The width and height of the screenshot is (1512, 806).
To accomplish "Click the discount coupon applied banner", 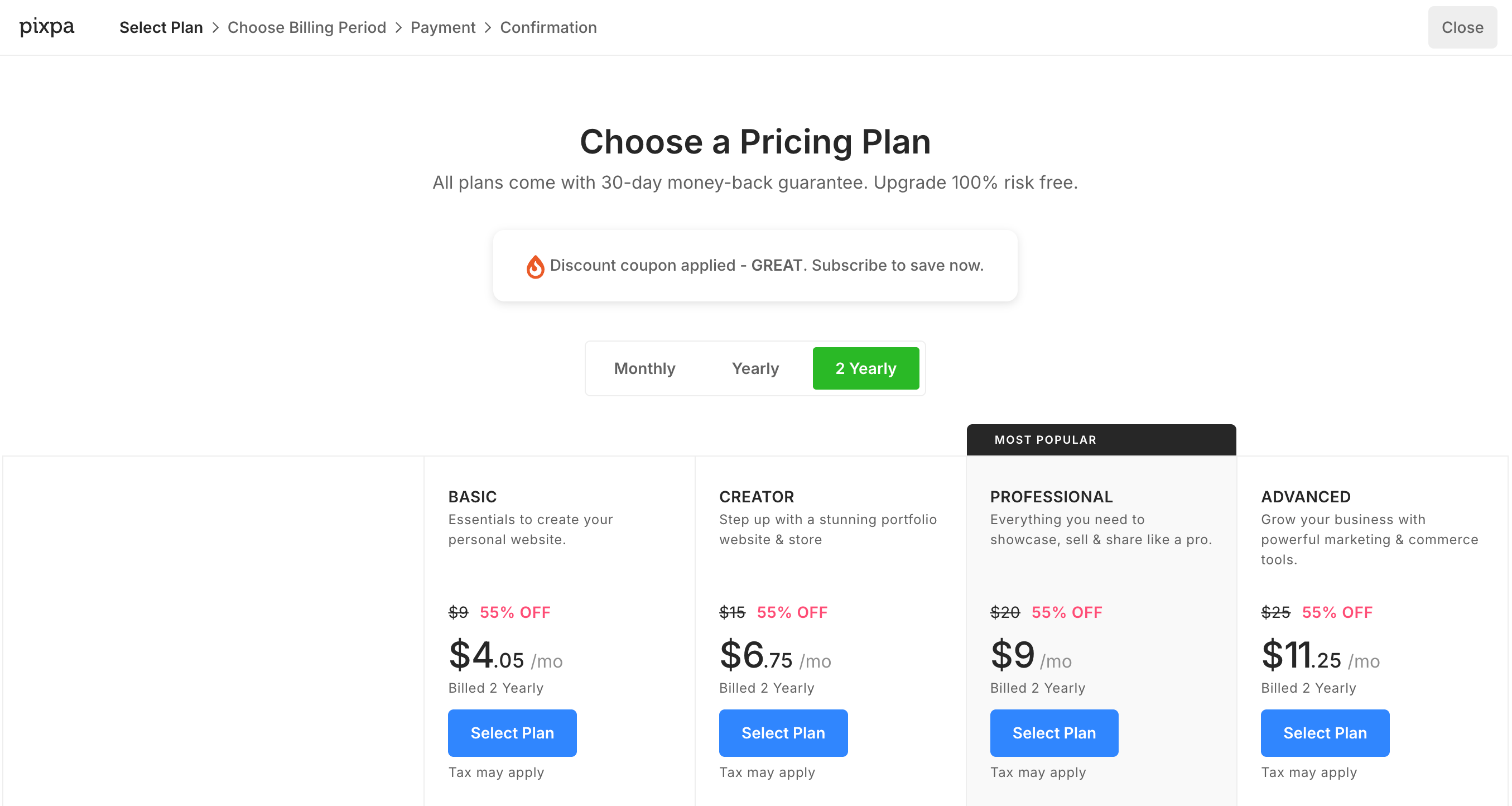I will tap(755, 266).
